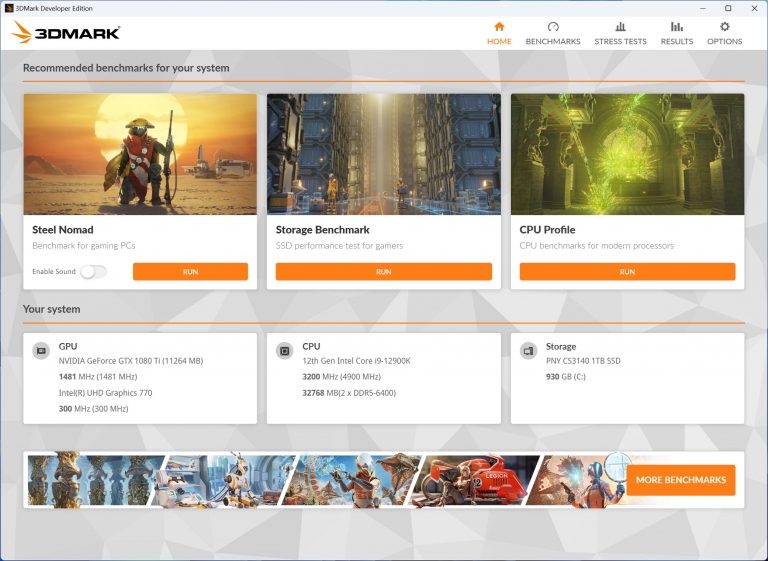
Task: Click the Home house icon
Action: 499,26
